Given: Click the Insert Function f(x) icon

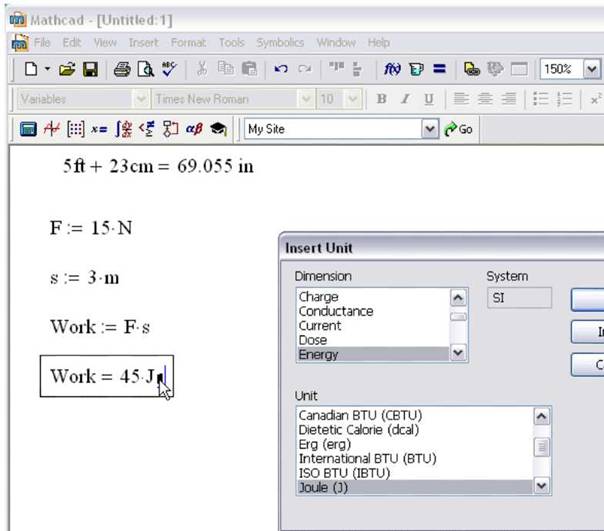Looking at the screenshot, I should tap(391, 69).
